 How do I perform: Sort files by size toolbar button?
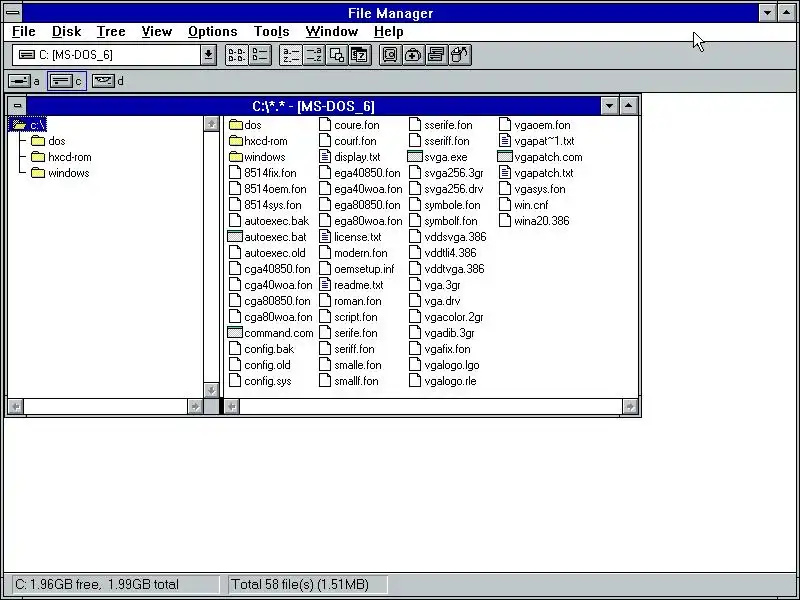(337, 55)
